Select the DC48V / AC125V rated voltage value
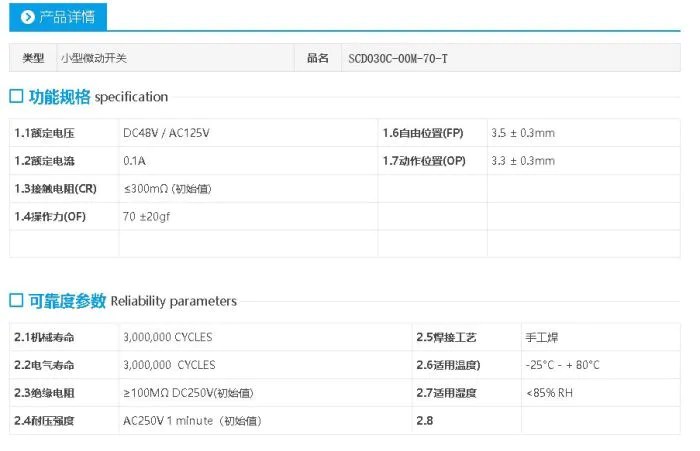Image resolution: width=700 pixels, height=451 pixels. 166,133
